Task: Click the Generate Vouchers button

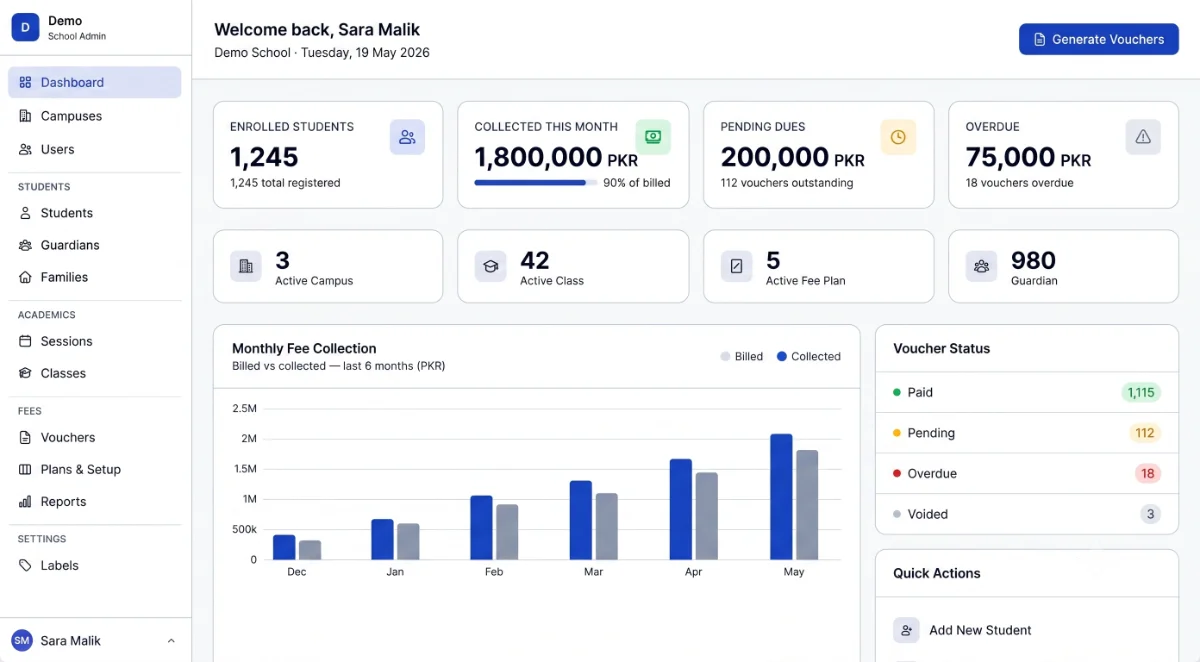Action: coord(1099,39)
